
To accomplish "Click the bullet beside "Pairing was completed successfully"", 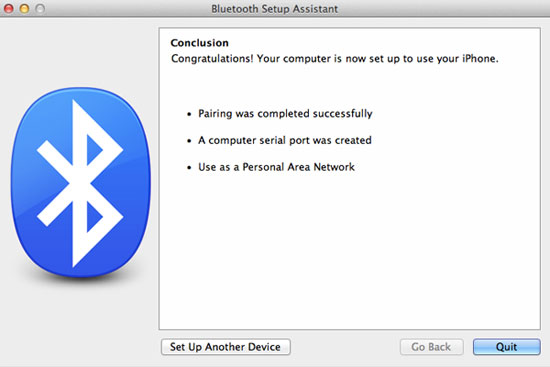I will pos(189,114).
